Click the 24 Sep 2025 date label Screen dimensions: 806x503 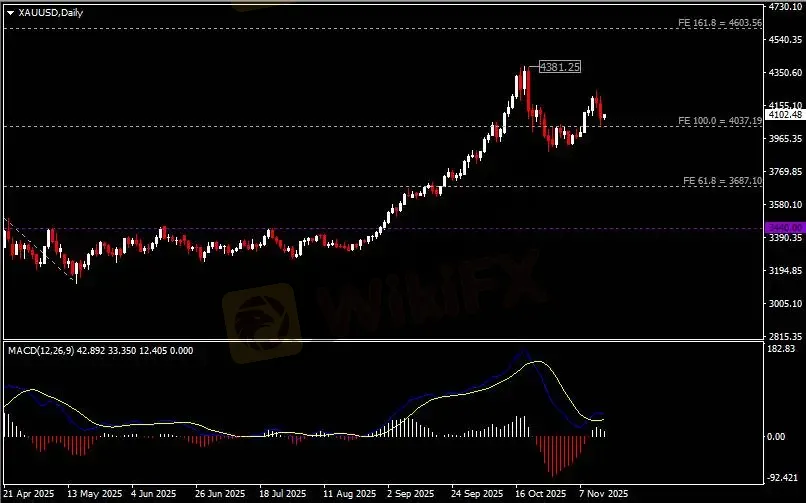(477, 494)
